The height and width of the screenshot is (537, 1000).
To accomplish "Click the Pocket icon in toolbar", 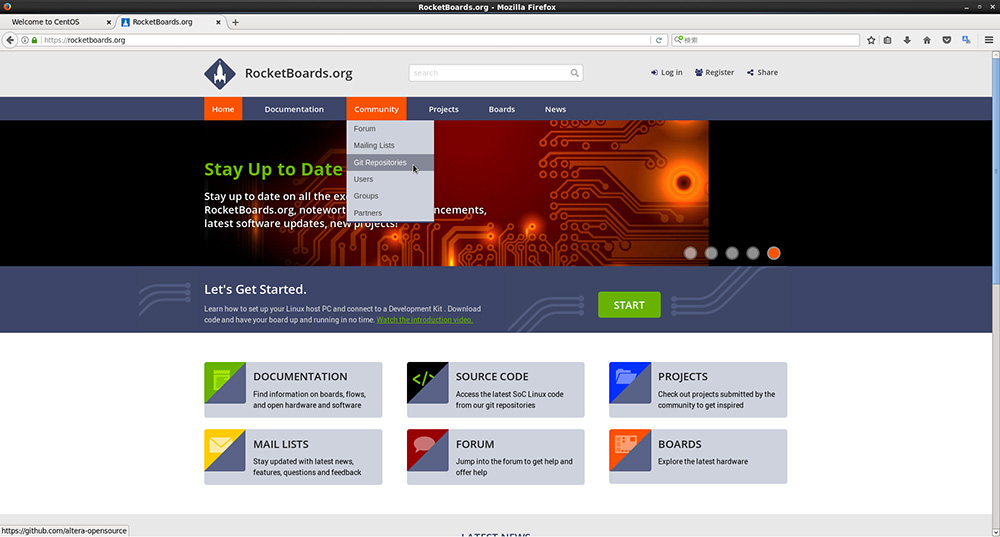I will (x=946, y=40).
